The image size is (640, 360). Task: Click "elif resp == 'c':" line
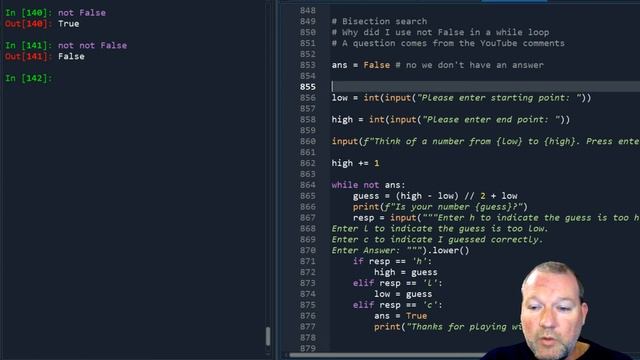(397, 305)
